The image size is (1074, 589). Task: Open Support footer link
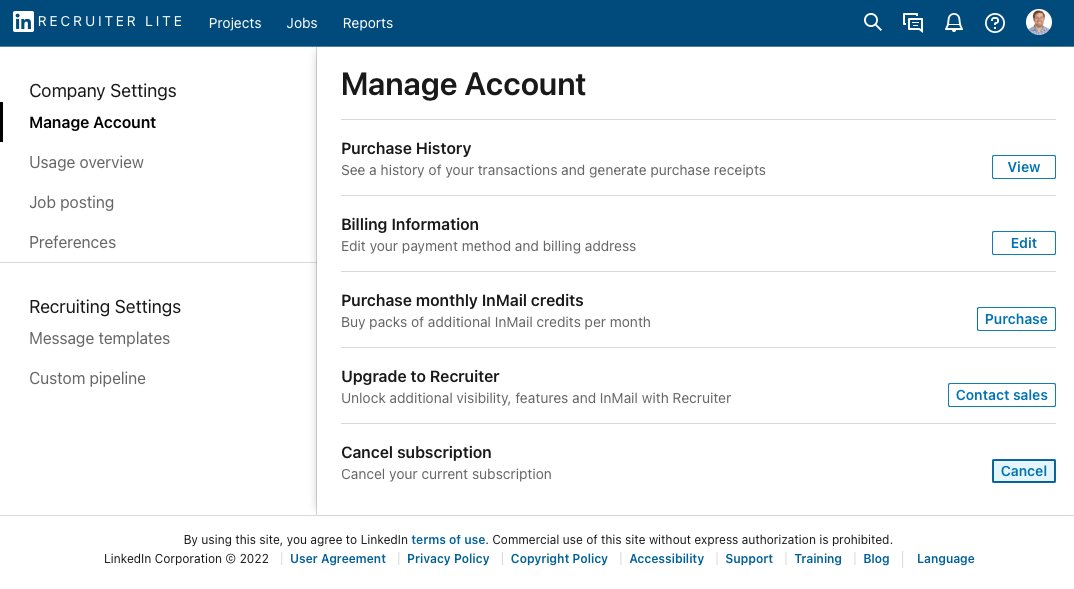(x=749, y=559)
